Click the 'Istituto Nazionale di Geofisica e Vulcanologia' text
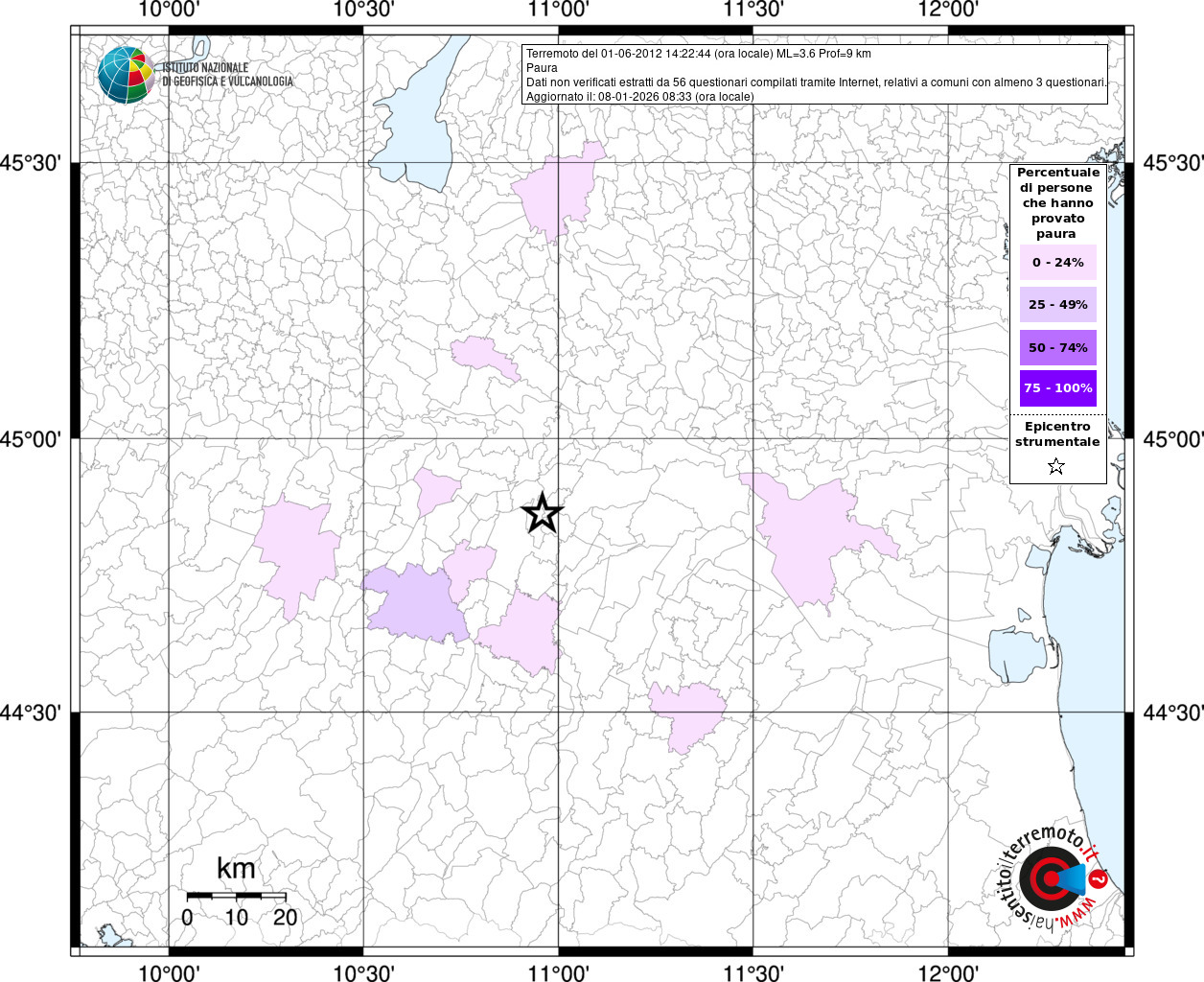 coord(227,75)
